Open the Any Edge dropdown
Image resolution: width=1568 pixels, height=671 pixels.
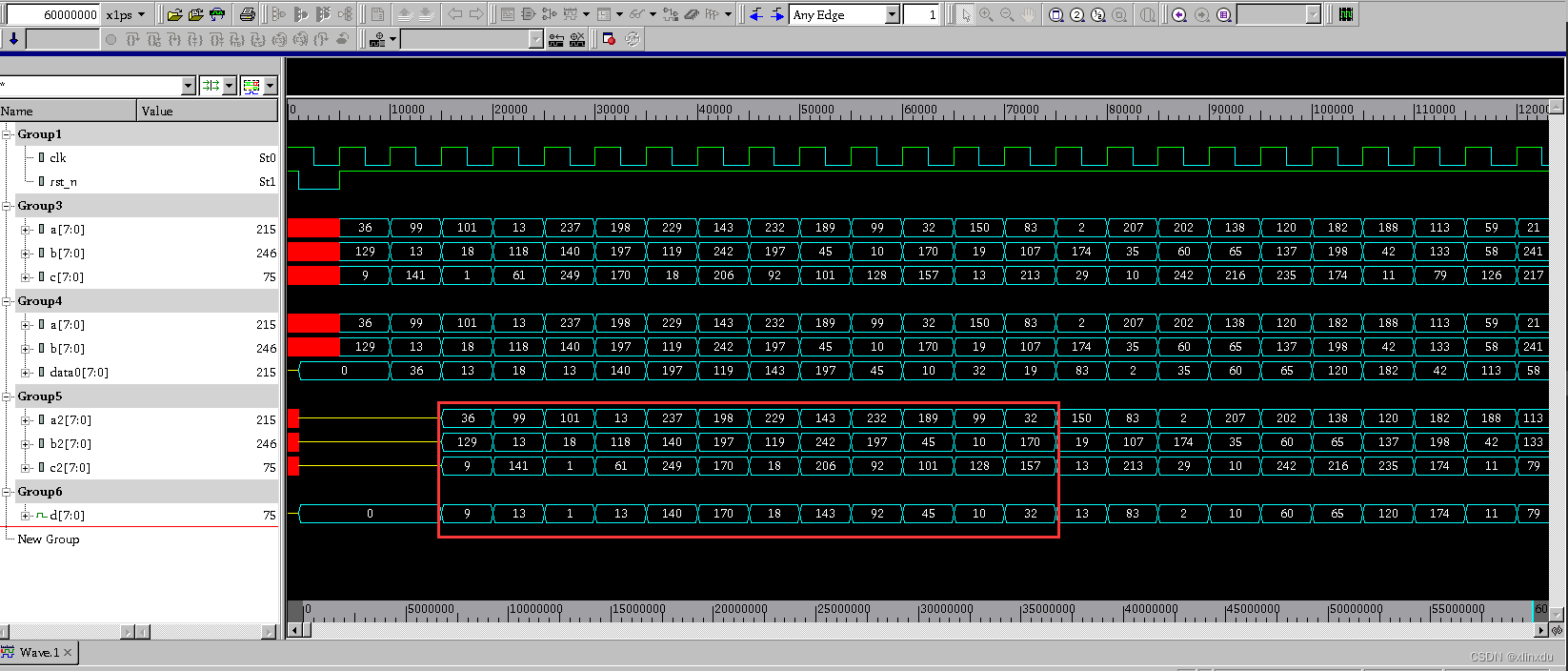(893, 14)
